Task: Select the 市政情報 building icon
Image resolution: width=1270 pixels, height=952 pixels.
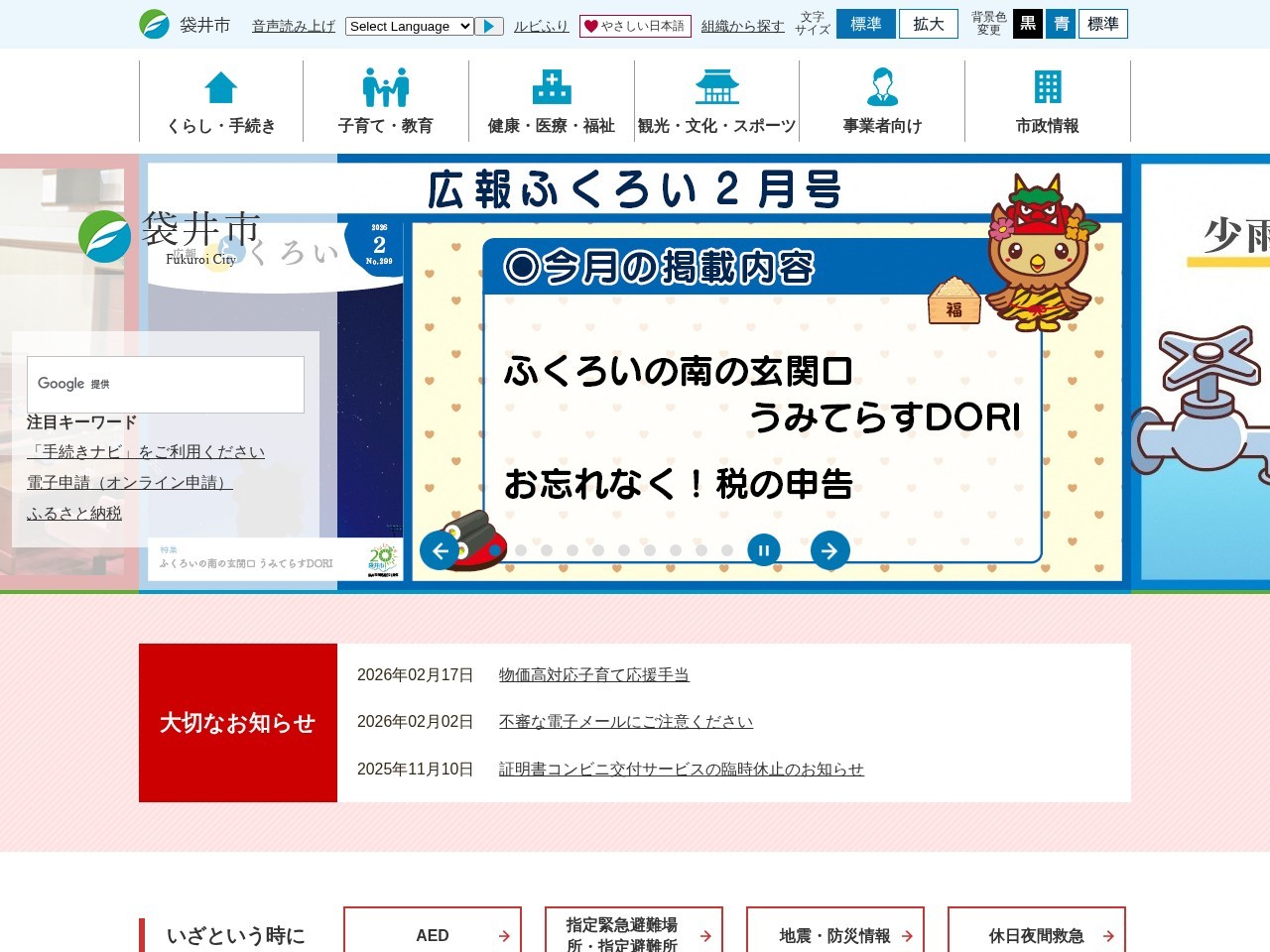Action: click(1048, 87)
